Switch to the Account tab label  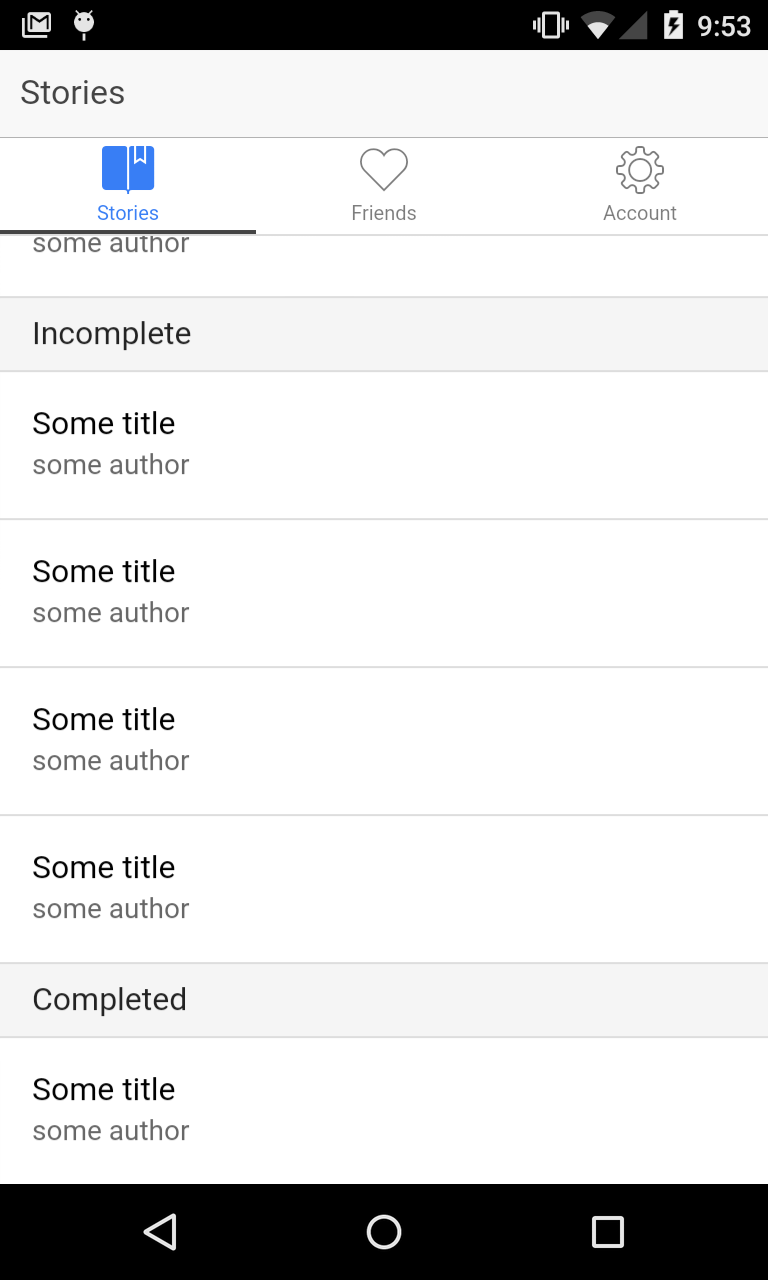pyautogui.click(x=640, y=213)
